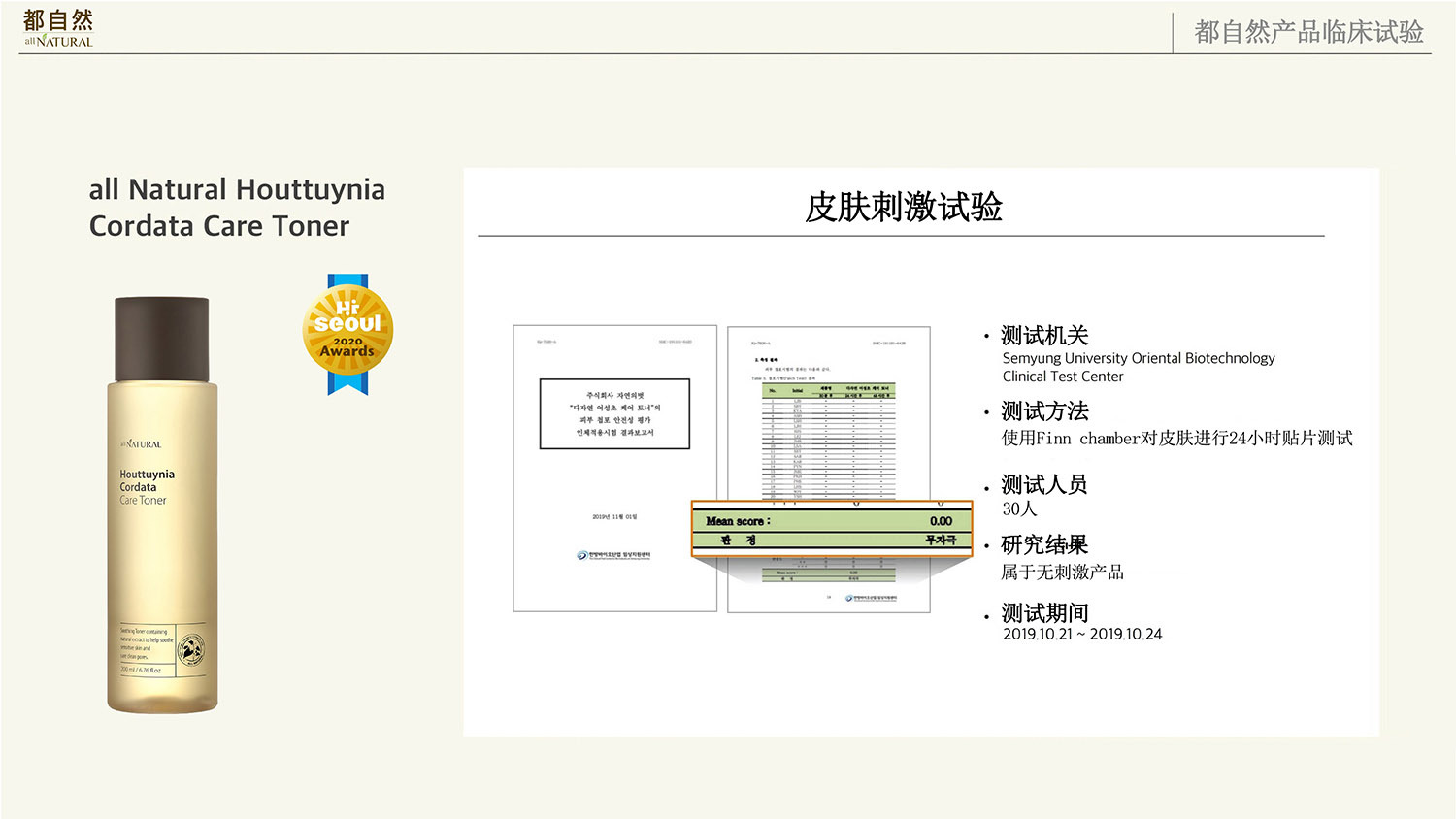Click the Hi Seoul 2020 Awards badge
This screenshot has height=819, width=1456.
click(347, 334)
